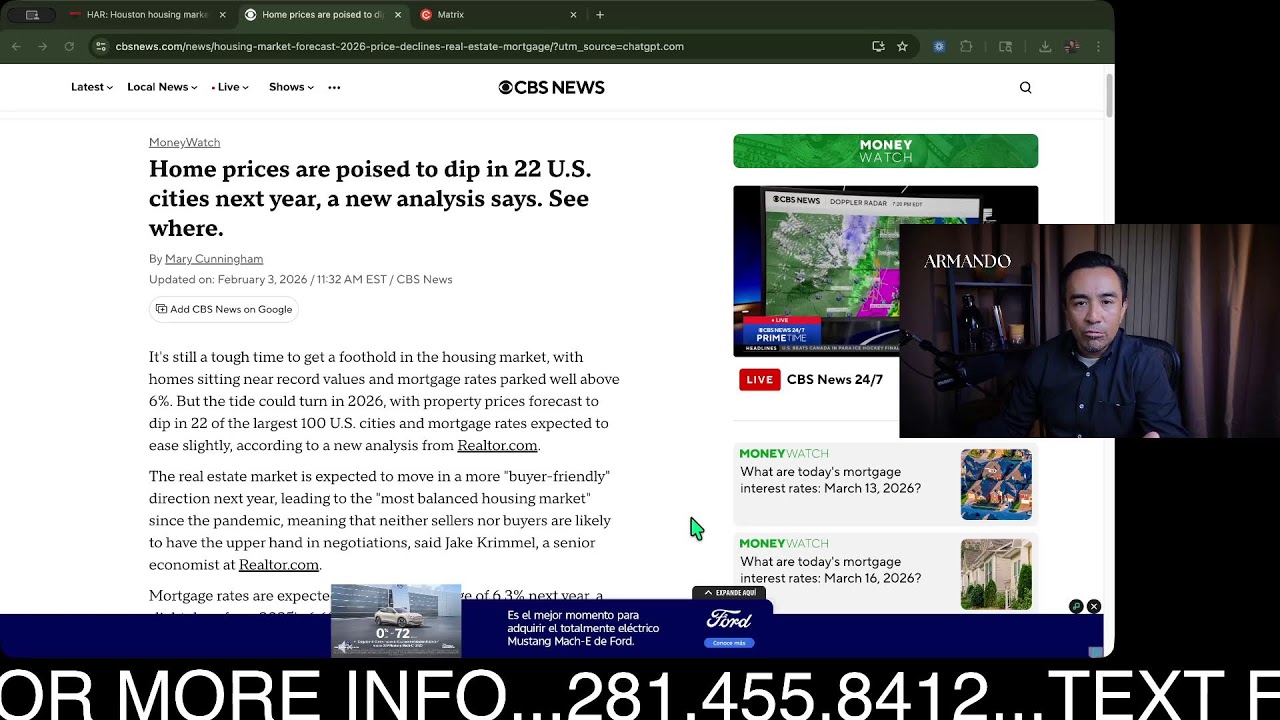Bookmark this page with the star icon
This screenshot has height=720, width=1280.
[x=902, y=46]
